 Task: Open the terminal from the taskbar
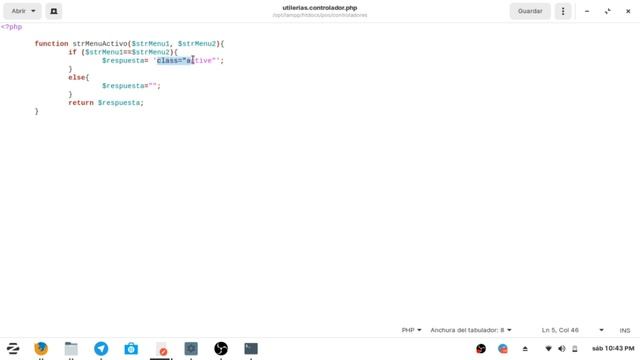coord(251,349)
